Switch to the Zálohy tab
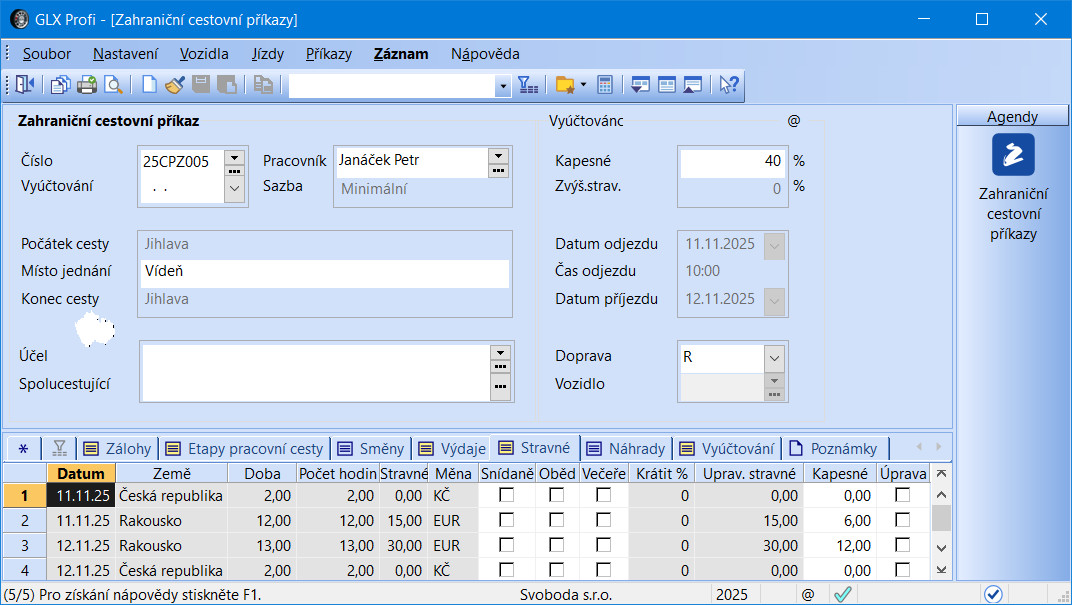 [117, 448]
